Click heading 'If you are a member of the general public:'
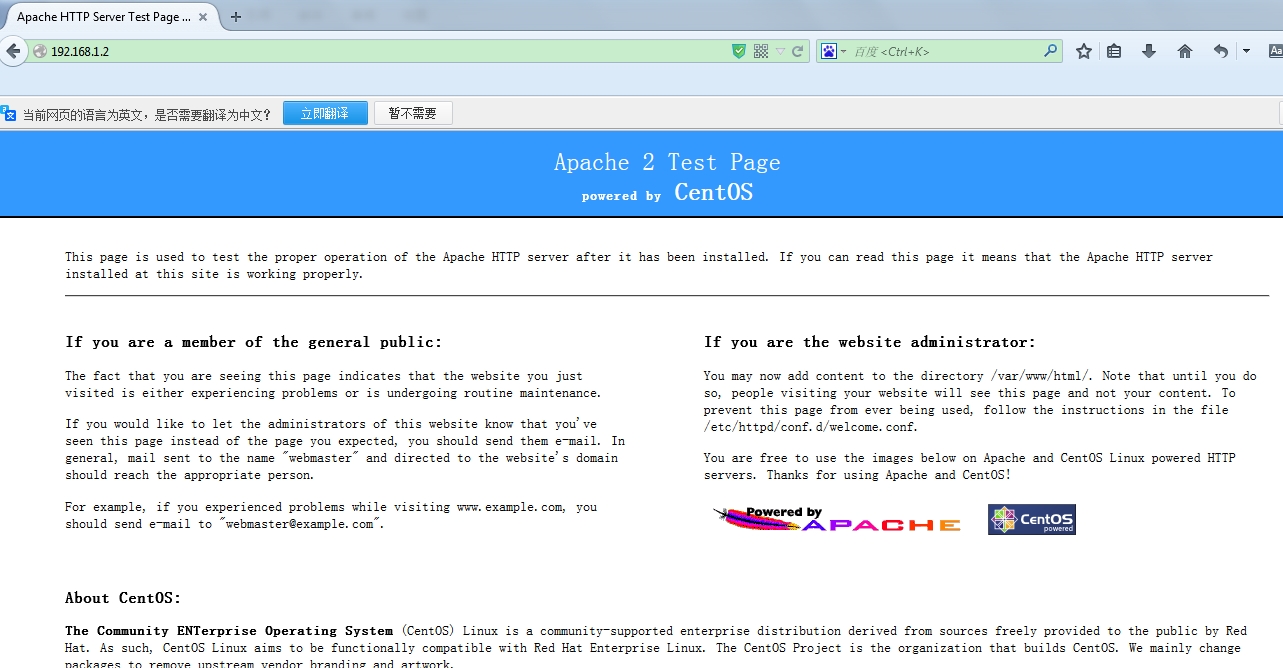The width and height of the screenshot is (1283, 668). pyautogui.click(x=253, y=342)
